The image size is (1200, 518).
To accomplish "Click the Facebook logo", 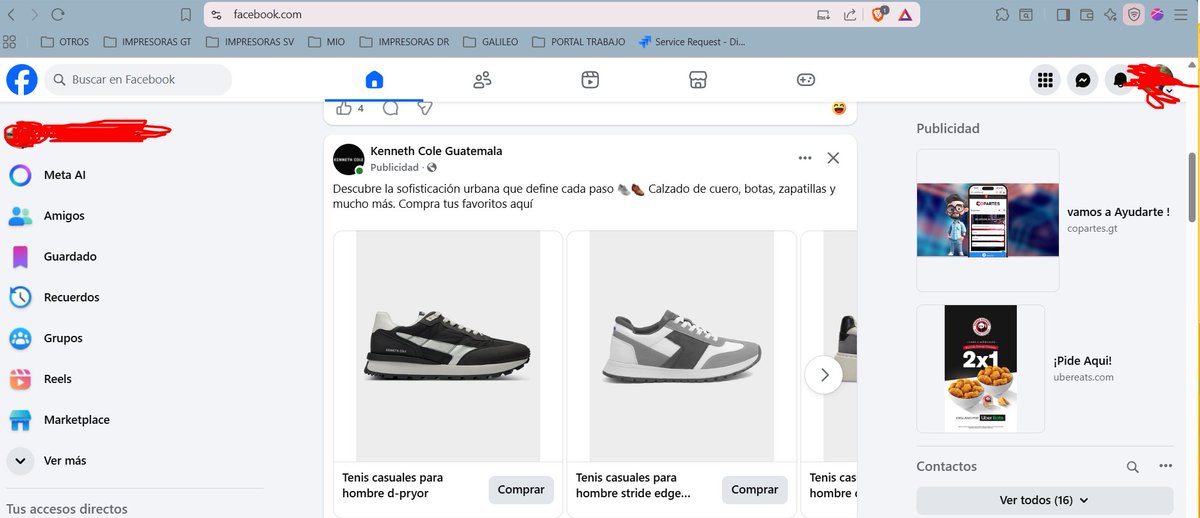I will point(22,80).
